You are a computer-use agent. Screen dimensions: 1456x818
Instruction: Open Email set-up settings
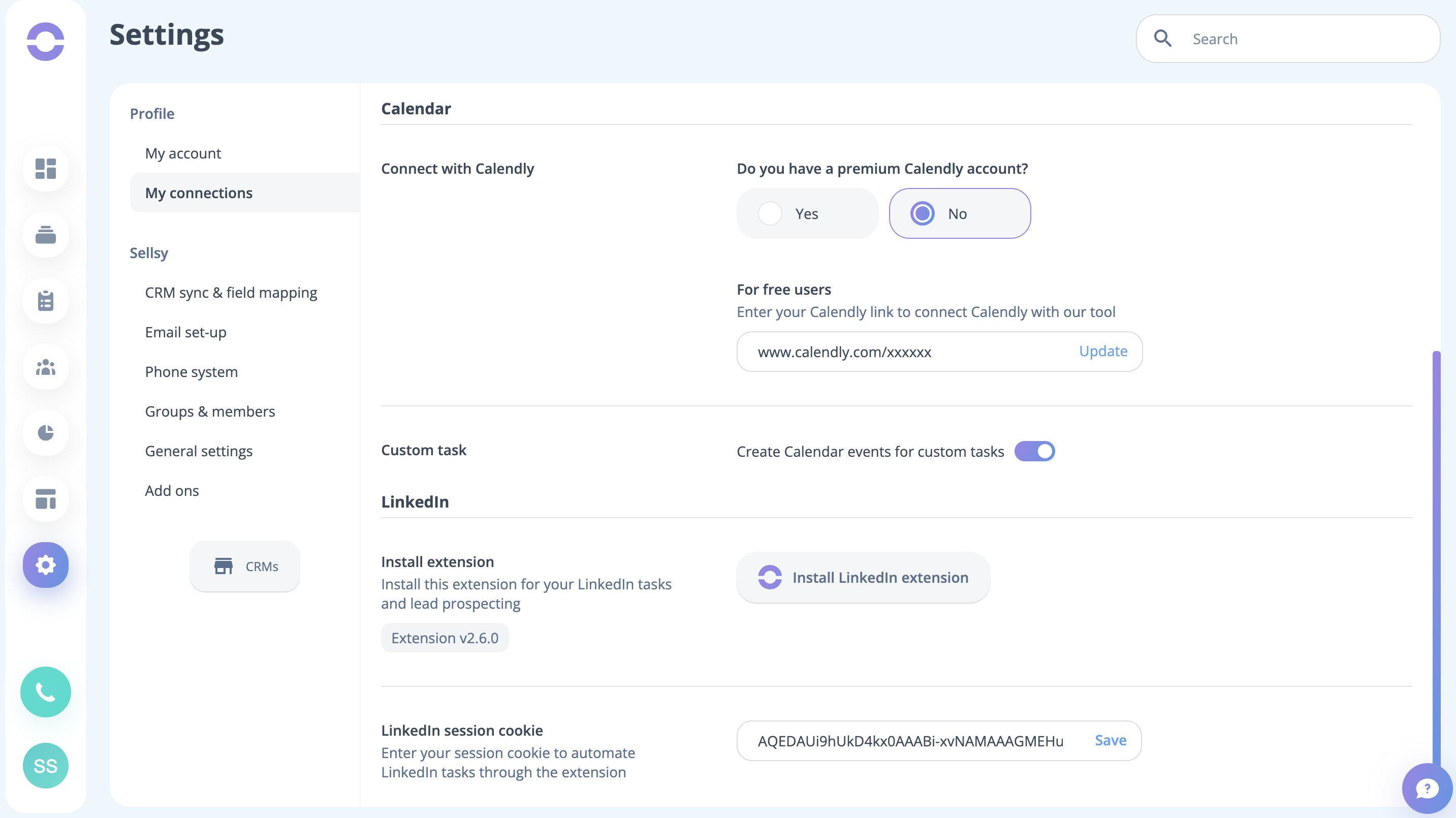click(186, 332)
